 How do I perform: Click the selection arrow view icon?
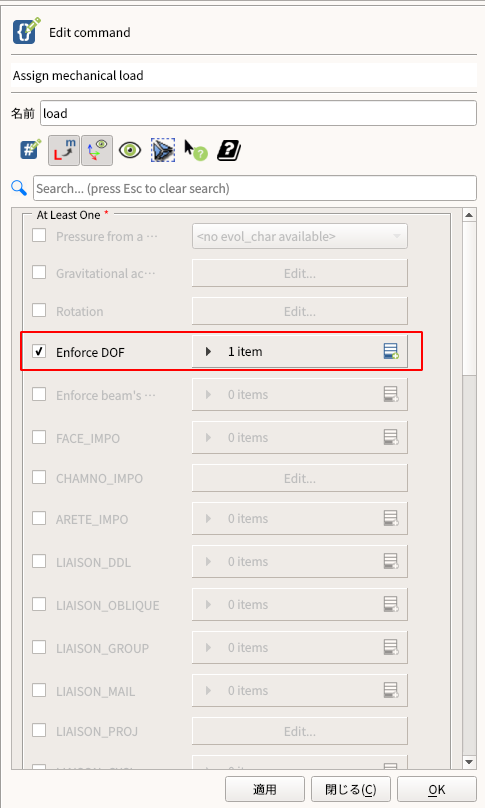click(163, 150)
